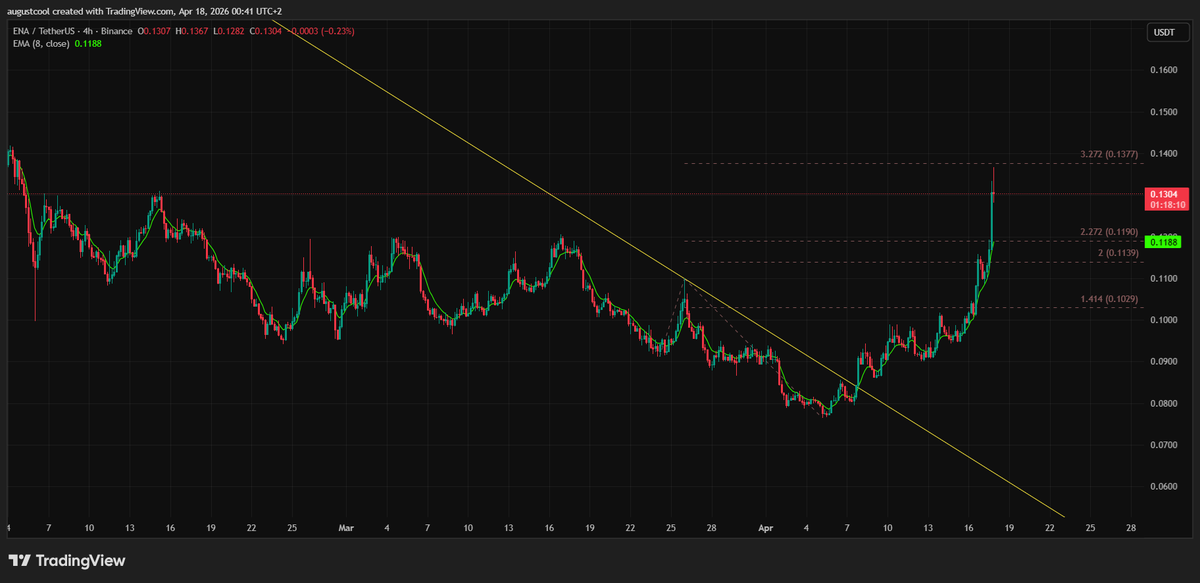Select the 2 (0.1139) Fibonacci level label
Viewport: 1200px width, 583px height.
click(x=1119, y=254)
